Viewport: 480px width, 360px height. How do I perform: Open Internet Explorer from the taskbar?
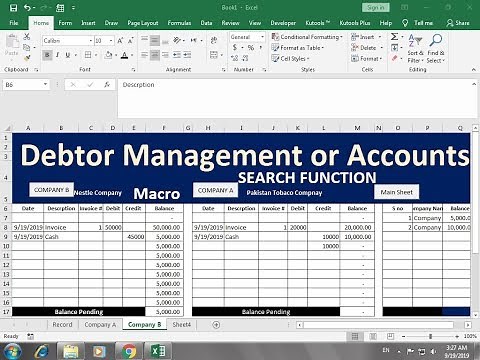(42, 351)
